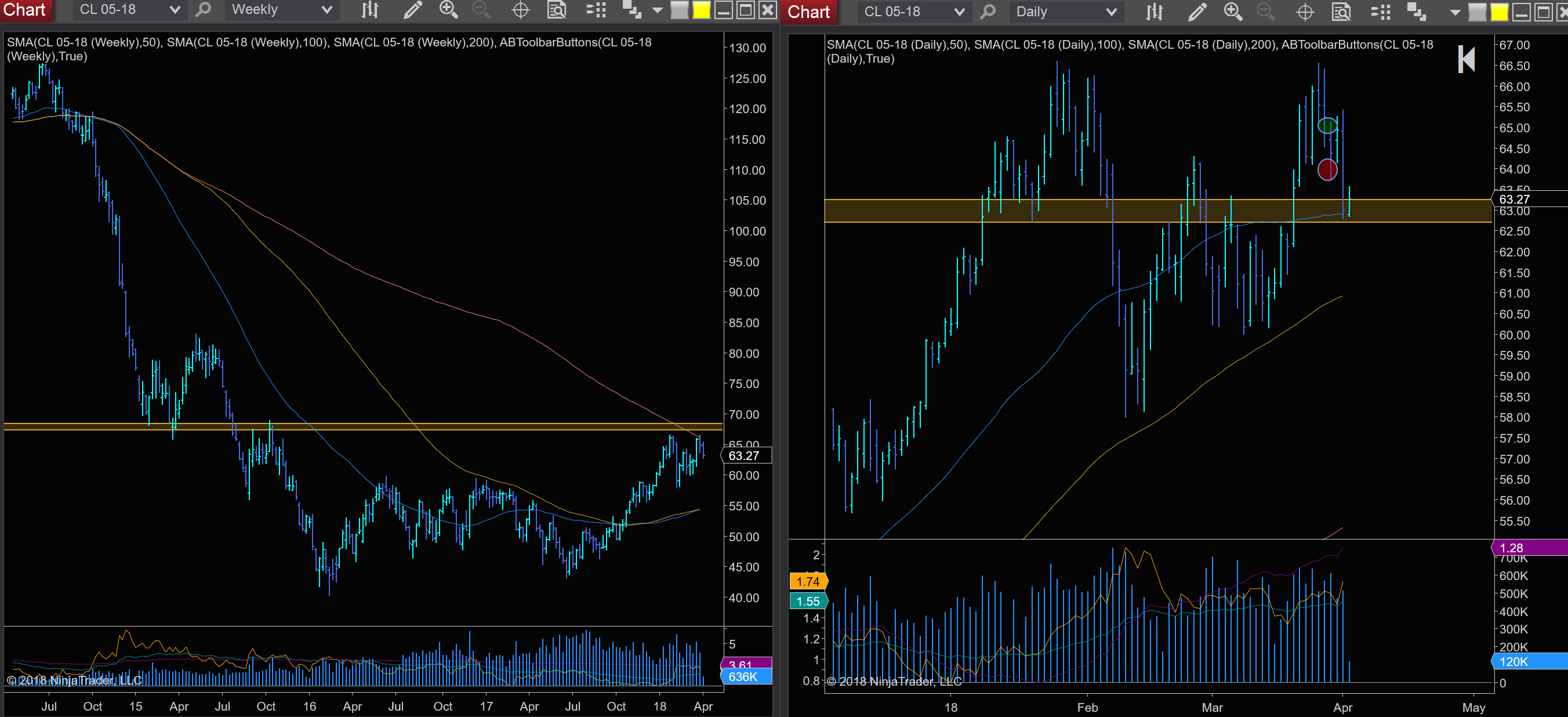The height and width of the screenshot is (717, 1568).
Task: Open drawing tools pencil in Daily chart
Action: point(1197,12)
